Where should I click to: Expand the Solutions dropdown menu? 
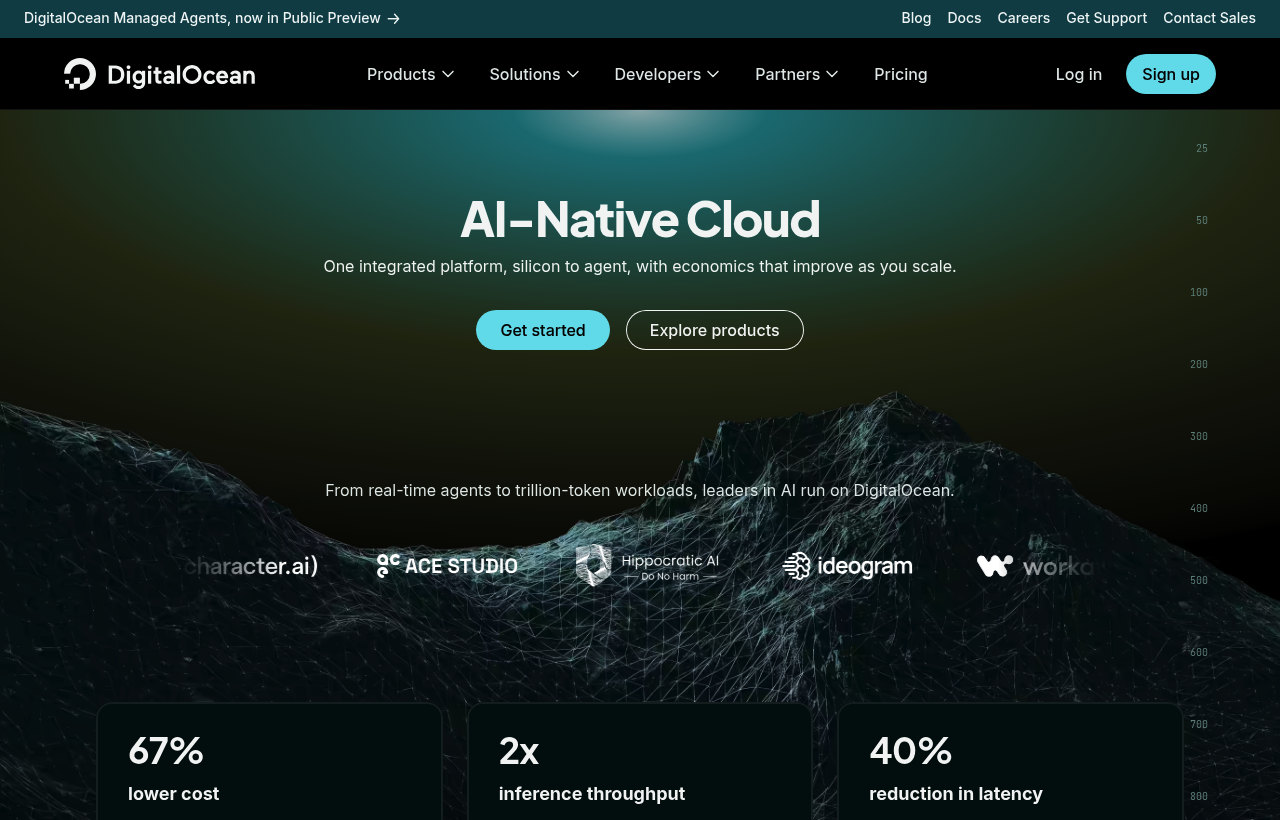[535, 74]
